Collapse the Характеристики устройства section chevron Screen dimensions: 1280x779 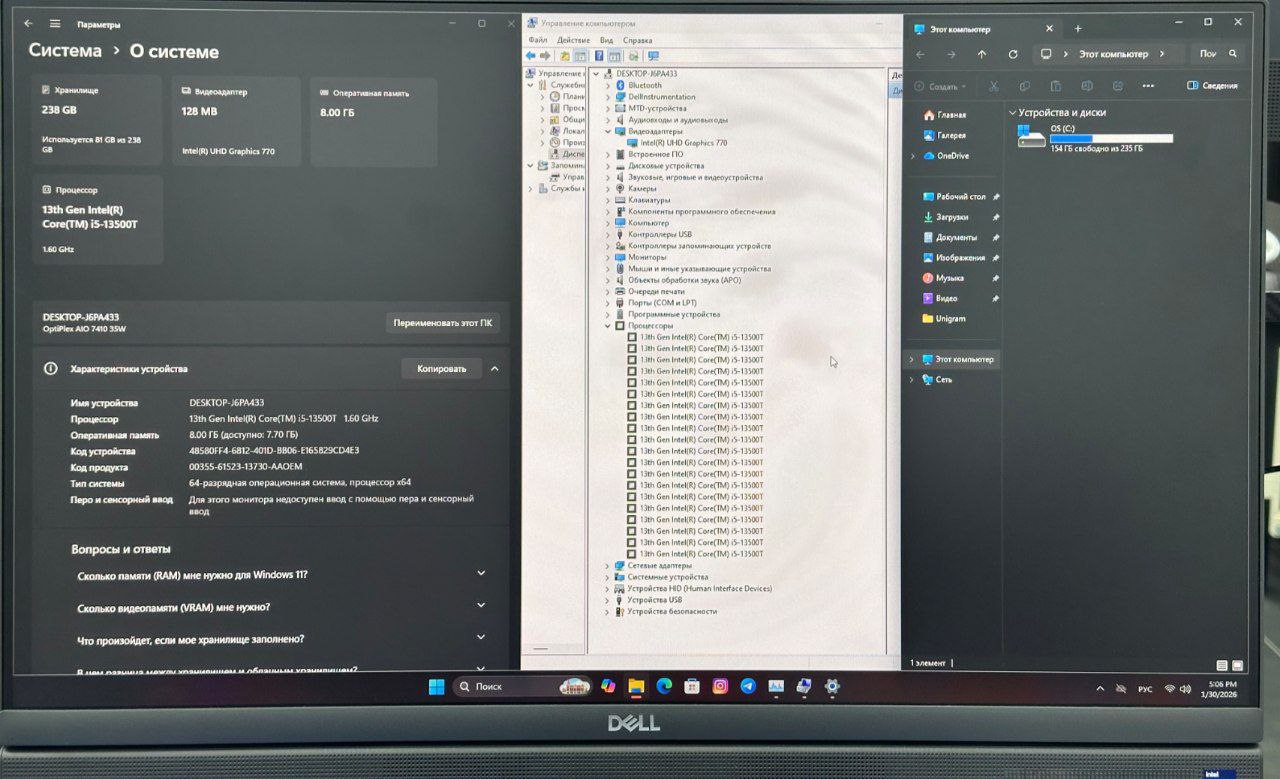pos(494,369)
